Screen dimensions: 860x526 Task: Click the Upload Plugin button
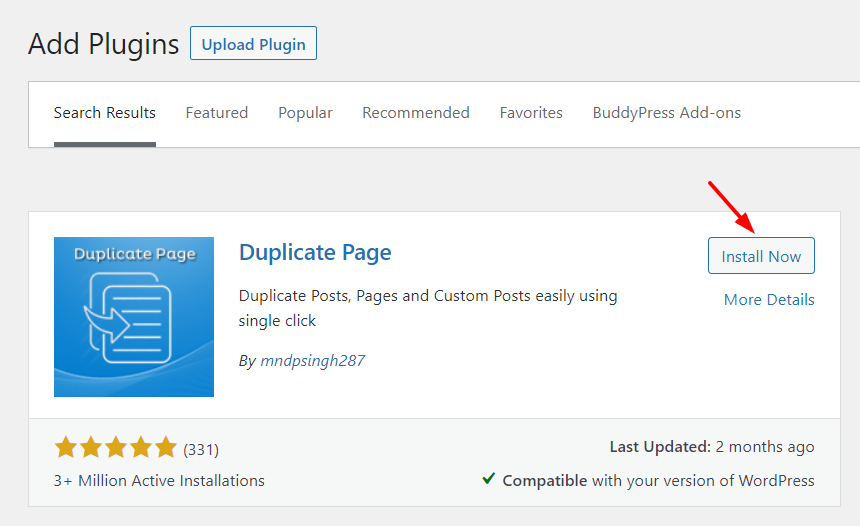pyautogui.click(x=253, y=43)
